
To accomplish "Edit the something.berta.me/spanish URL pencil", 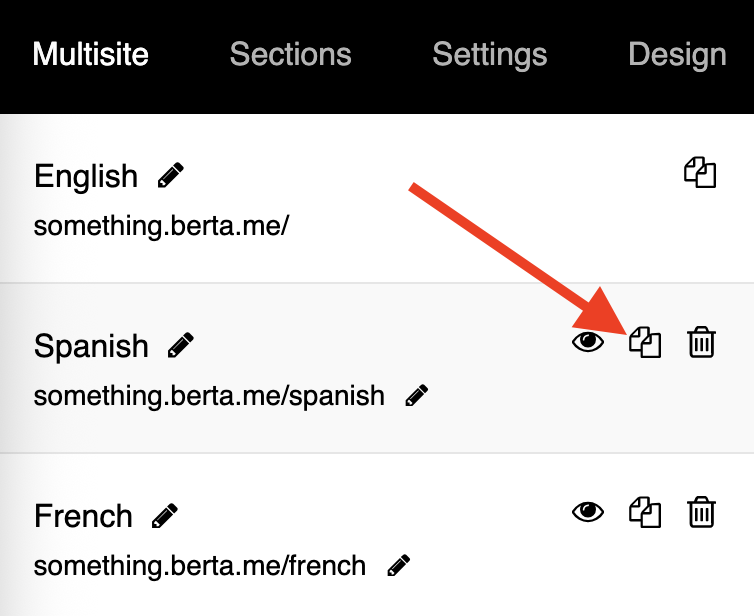I will [x=416, y=395].
